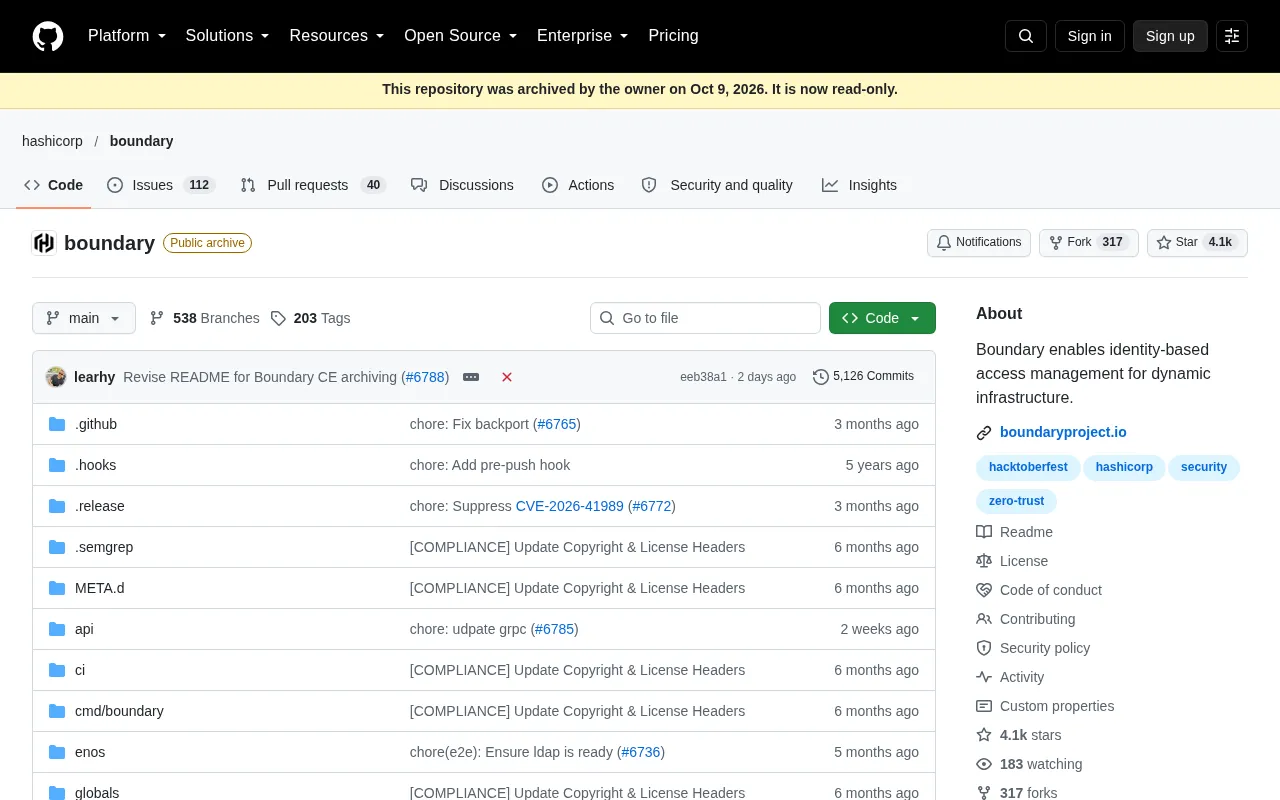Star the boundary repository
The height and width of the screenshot is (800, 1280).
[1197, 243]
